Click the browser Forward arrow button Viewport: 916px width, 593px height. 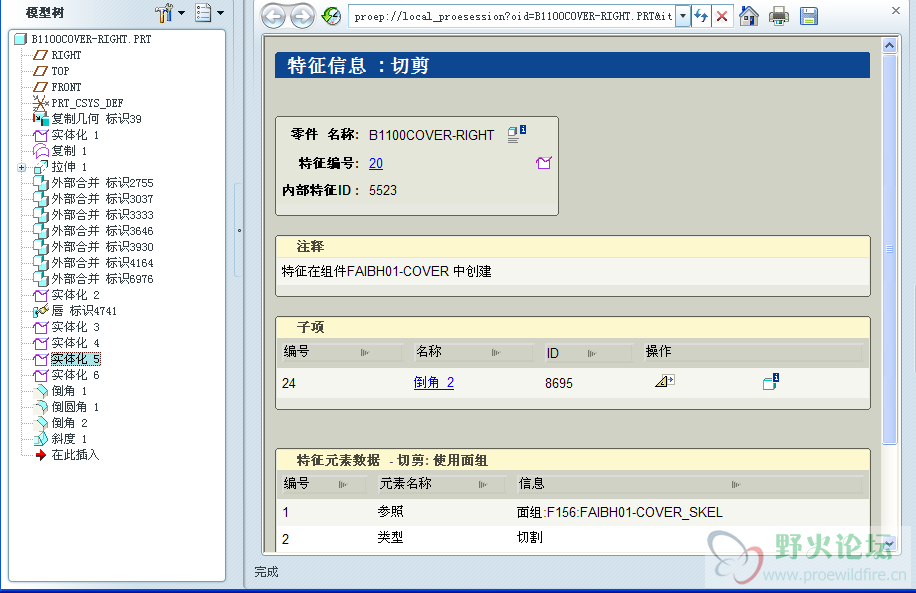pyautogui.click(x=302, y=16)
